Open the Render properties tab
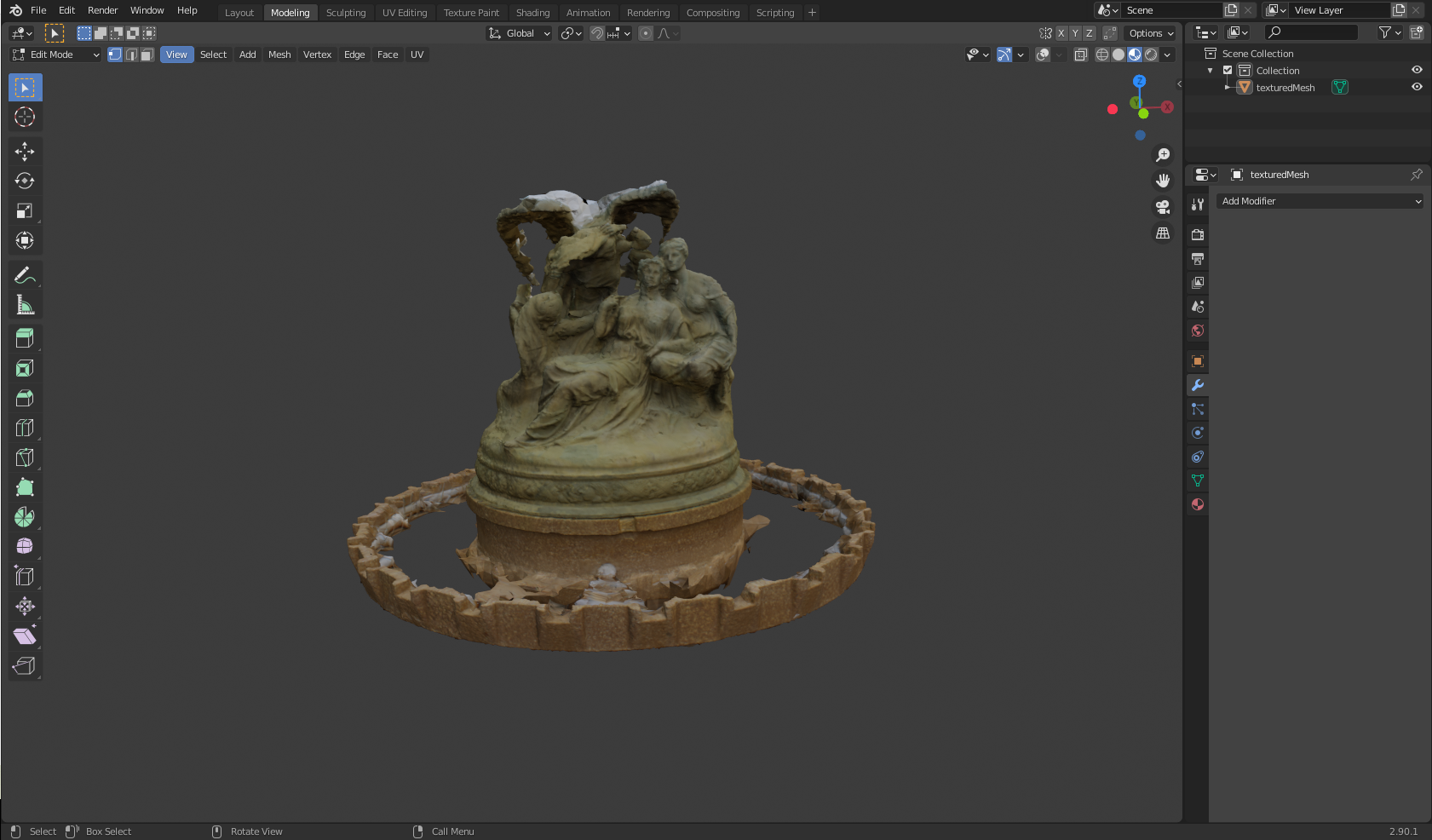 pos(1198,234)
